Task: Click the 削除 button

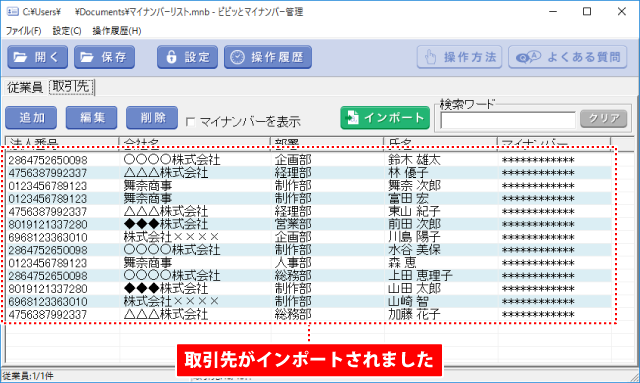Action: 152,118
